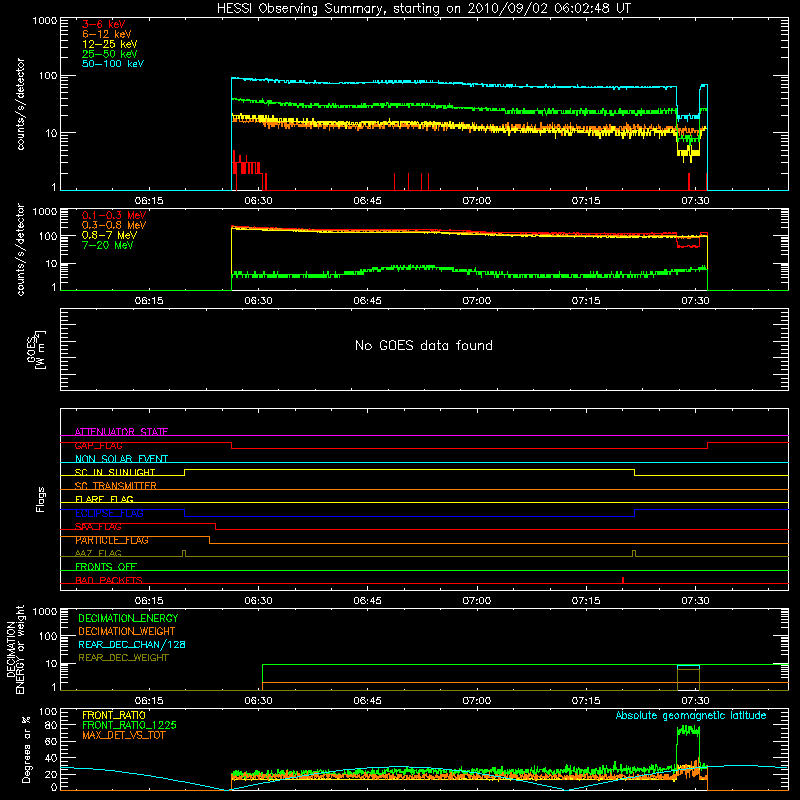This screenshot has width=800, height=800.
Task: Select the yellow FRONT_RATIO legend label
Action: coord(114,715)
